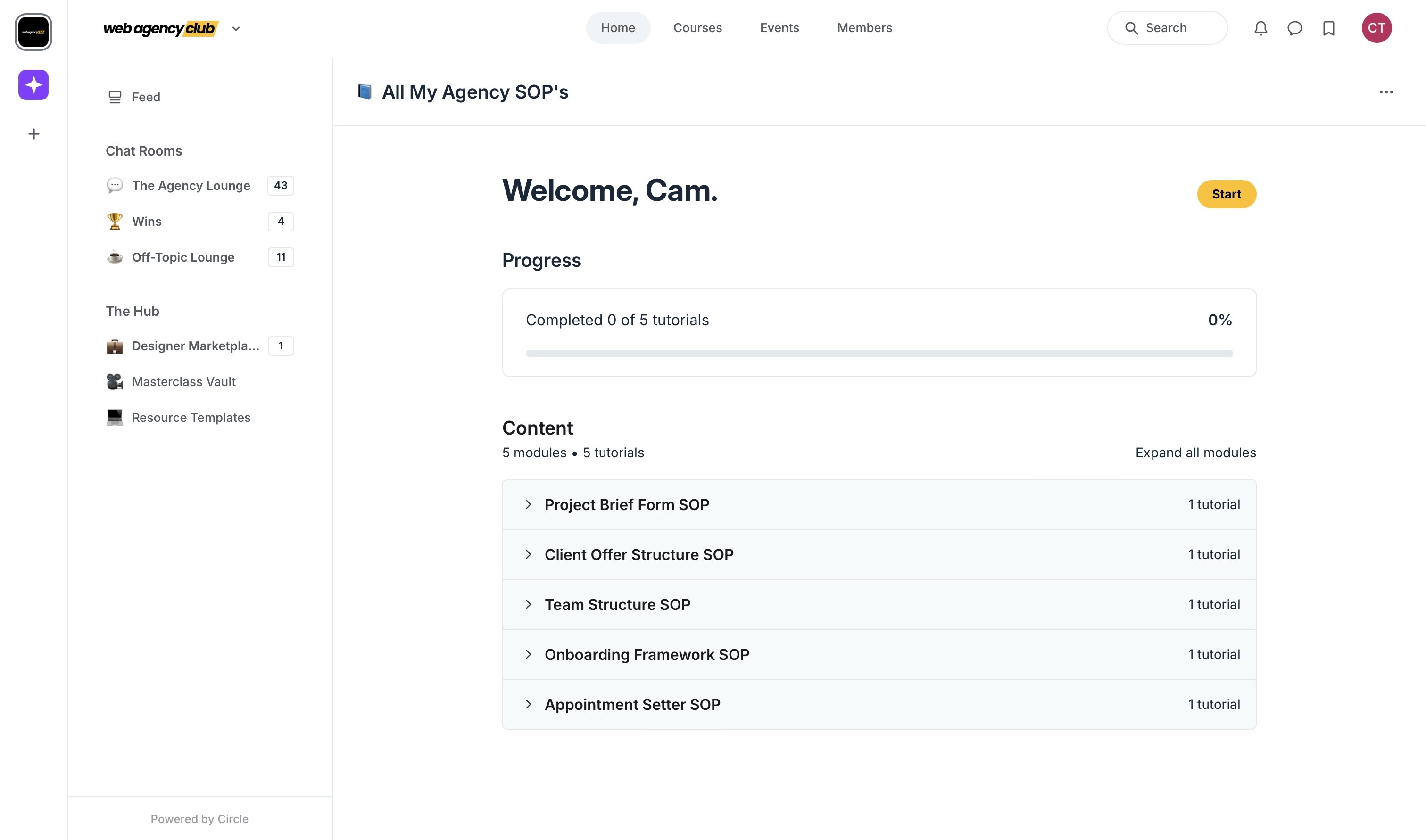Open The Agency Lounge chat room

click(191, 186)
